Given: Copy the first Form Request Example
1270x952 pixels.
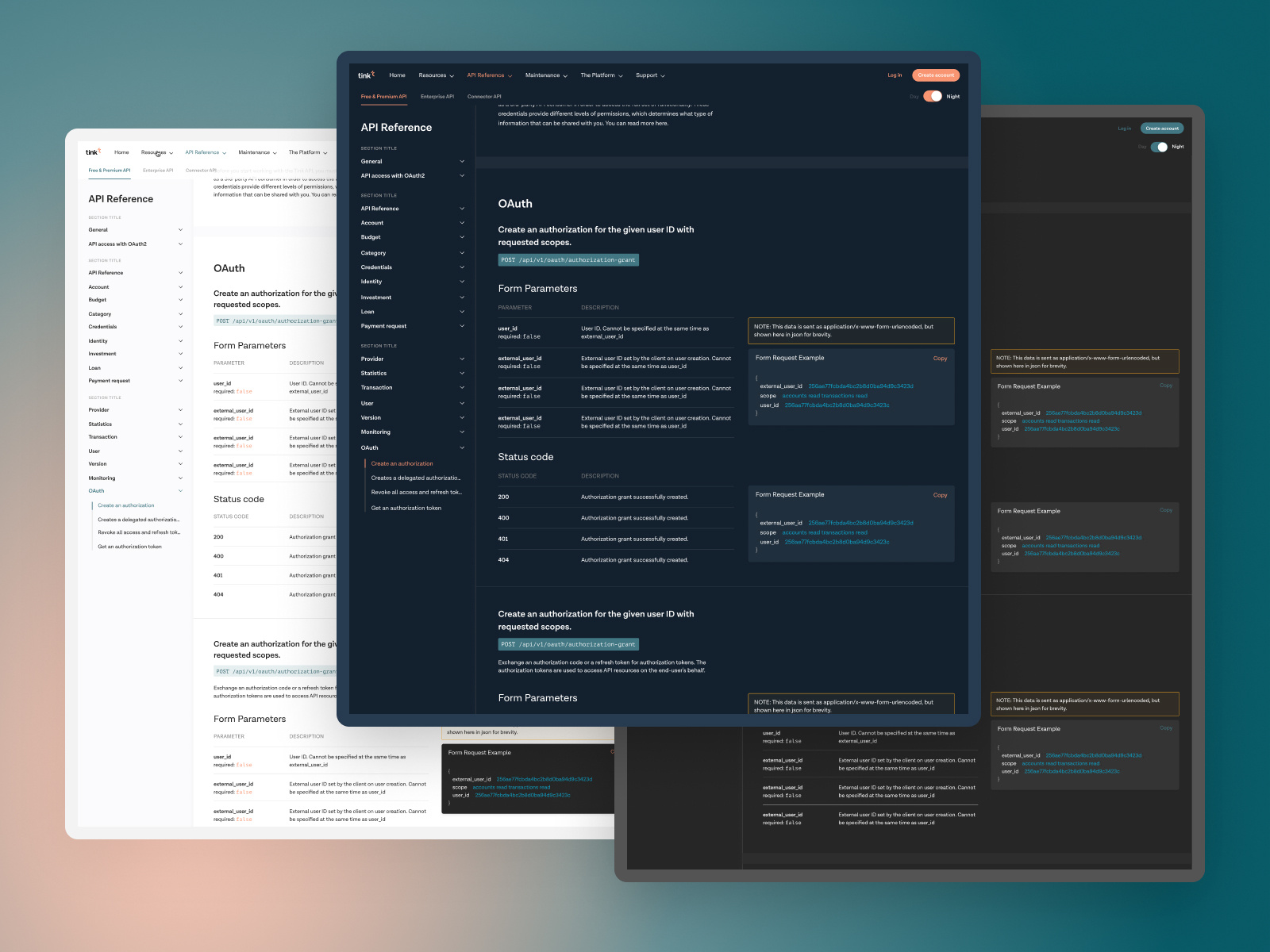Looking at the screenshot, I should pyautogui.click(x=940, y=358).
